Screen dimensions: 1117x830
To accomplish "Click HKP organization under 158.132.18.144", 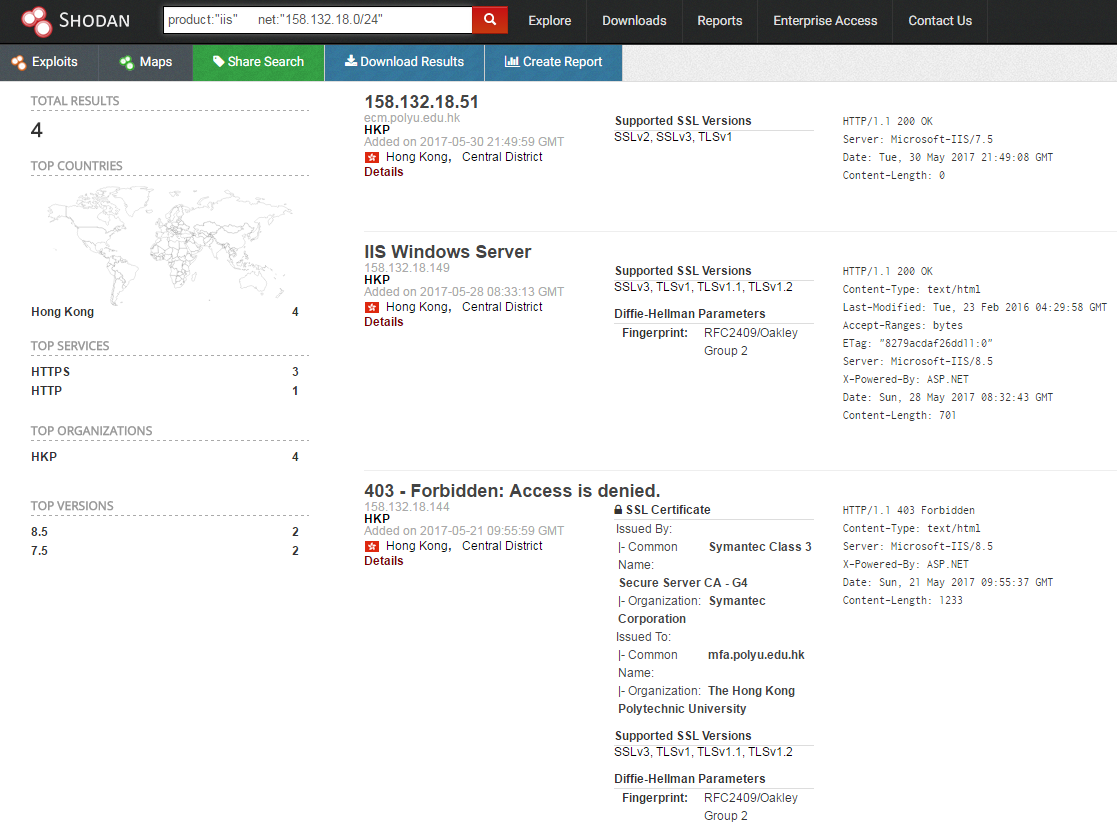I will (377, 519).
